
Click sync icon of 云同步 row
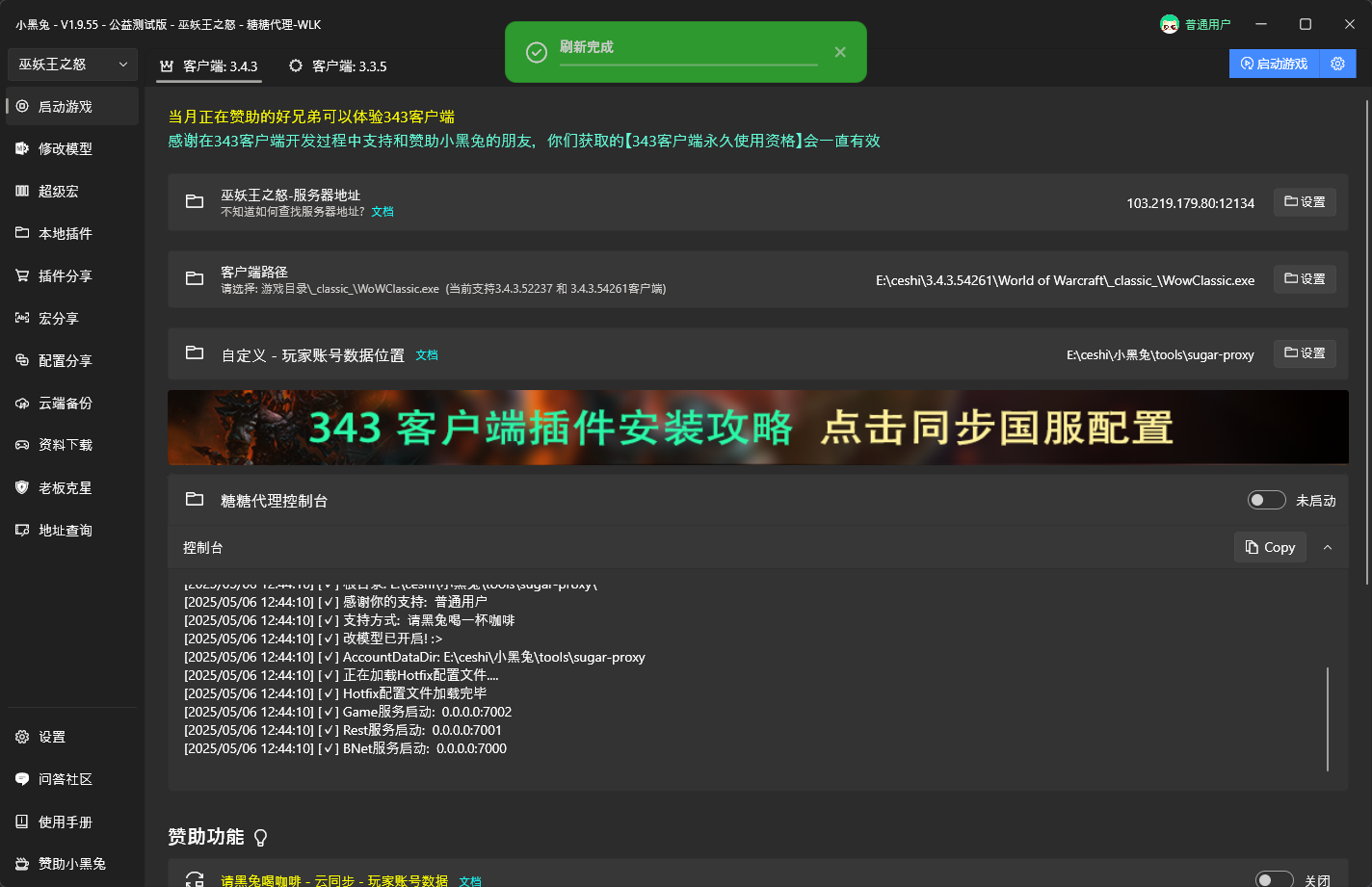pyautogui.click(x=195, y=880)
